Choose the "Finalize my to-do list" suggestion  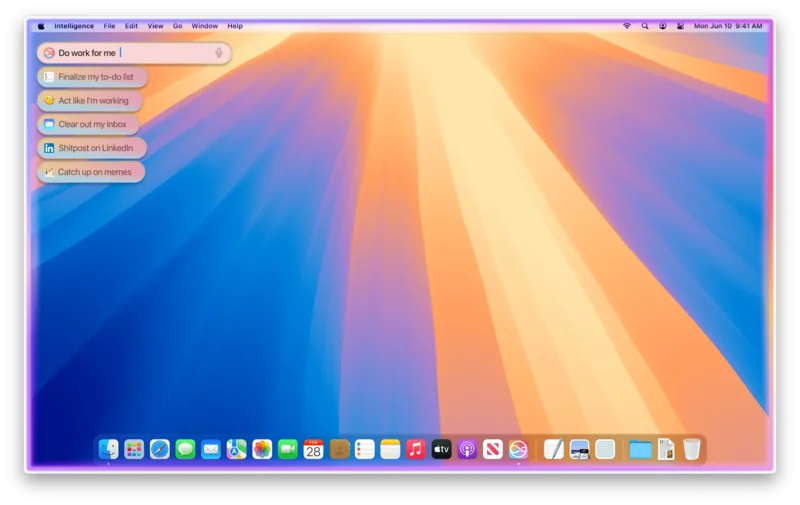coord(92,77)
